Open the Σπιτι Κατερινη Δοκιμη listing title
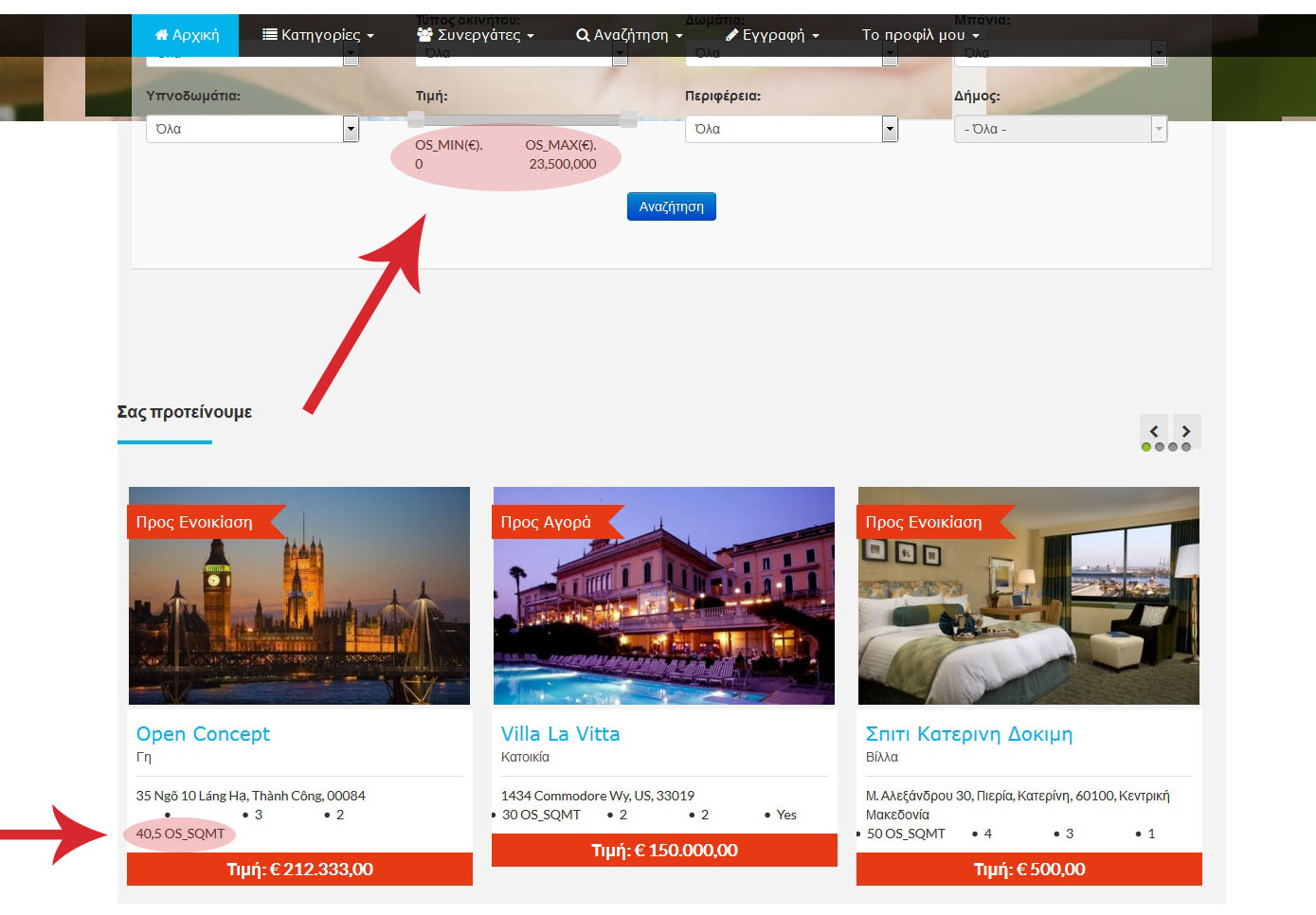The width and height of the screenshot is (1316, 915). 969,734
